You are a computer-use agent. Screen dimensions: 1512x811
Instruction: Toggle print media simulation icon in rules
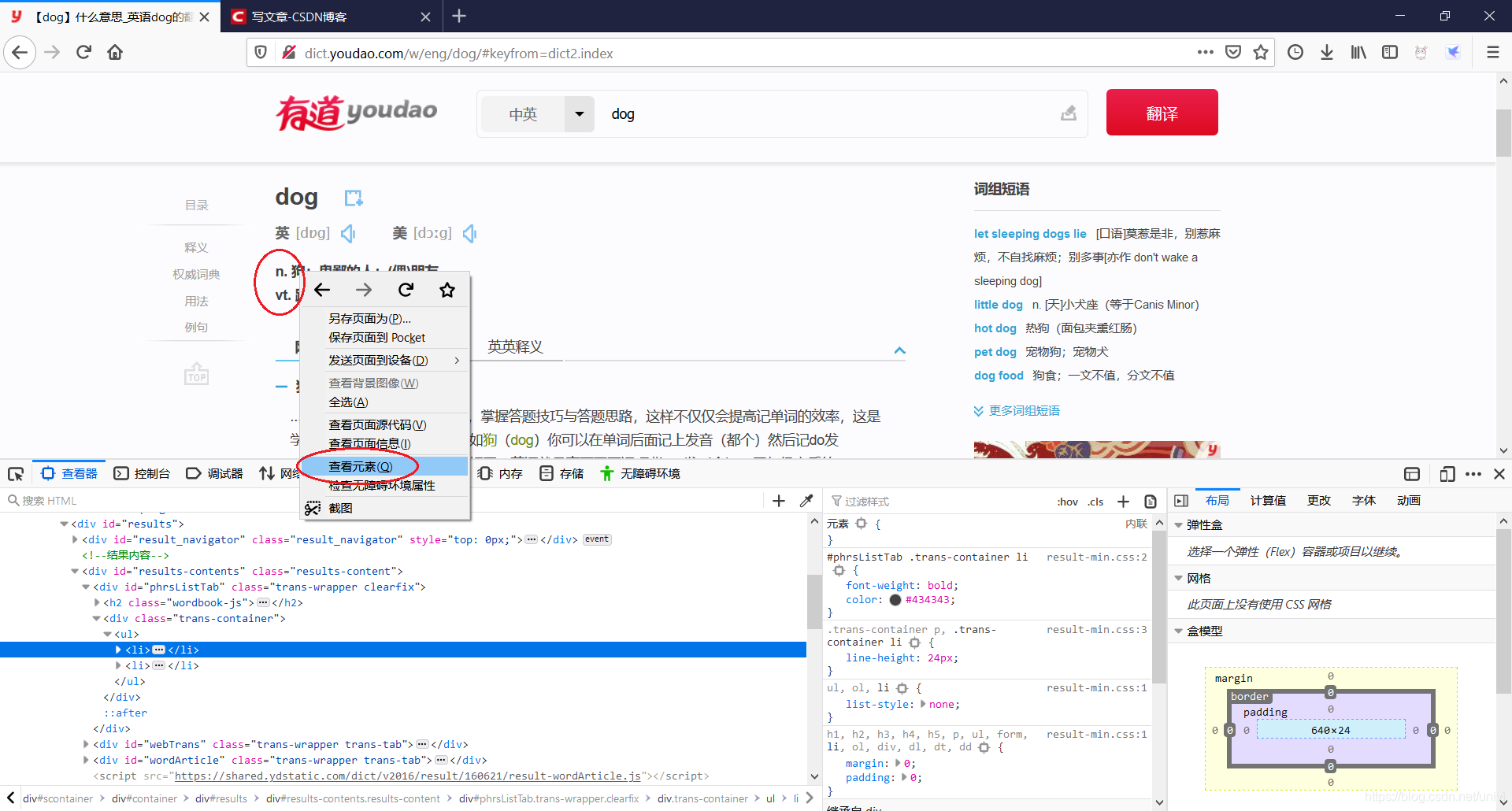[1151, 502]
